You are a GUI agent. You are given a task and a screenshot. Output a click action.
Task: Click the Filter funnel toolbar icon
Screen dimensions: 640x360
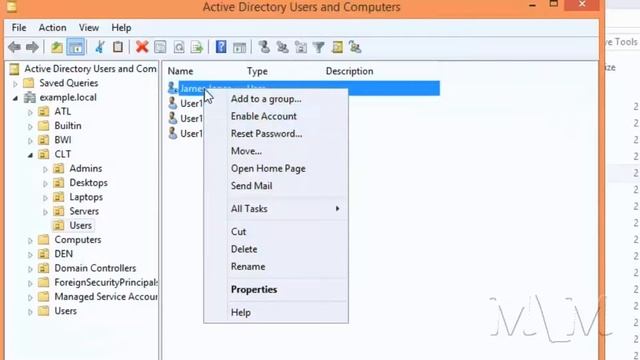tap(318, 47)
